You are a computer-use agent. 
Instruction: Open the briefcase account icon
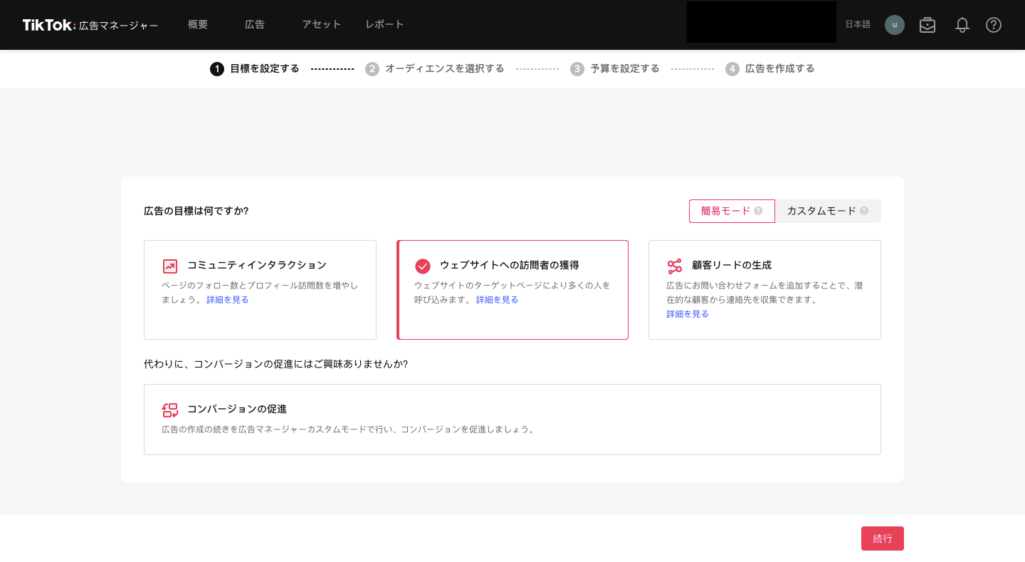pyautogui.click(x=927, y=25)
